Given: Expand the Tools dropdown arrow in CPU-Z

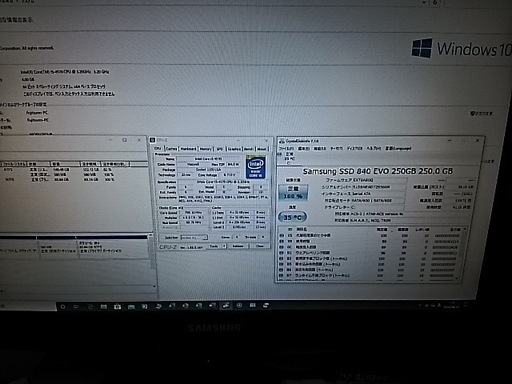Looking at the screenshot, I should click(224, 246).
